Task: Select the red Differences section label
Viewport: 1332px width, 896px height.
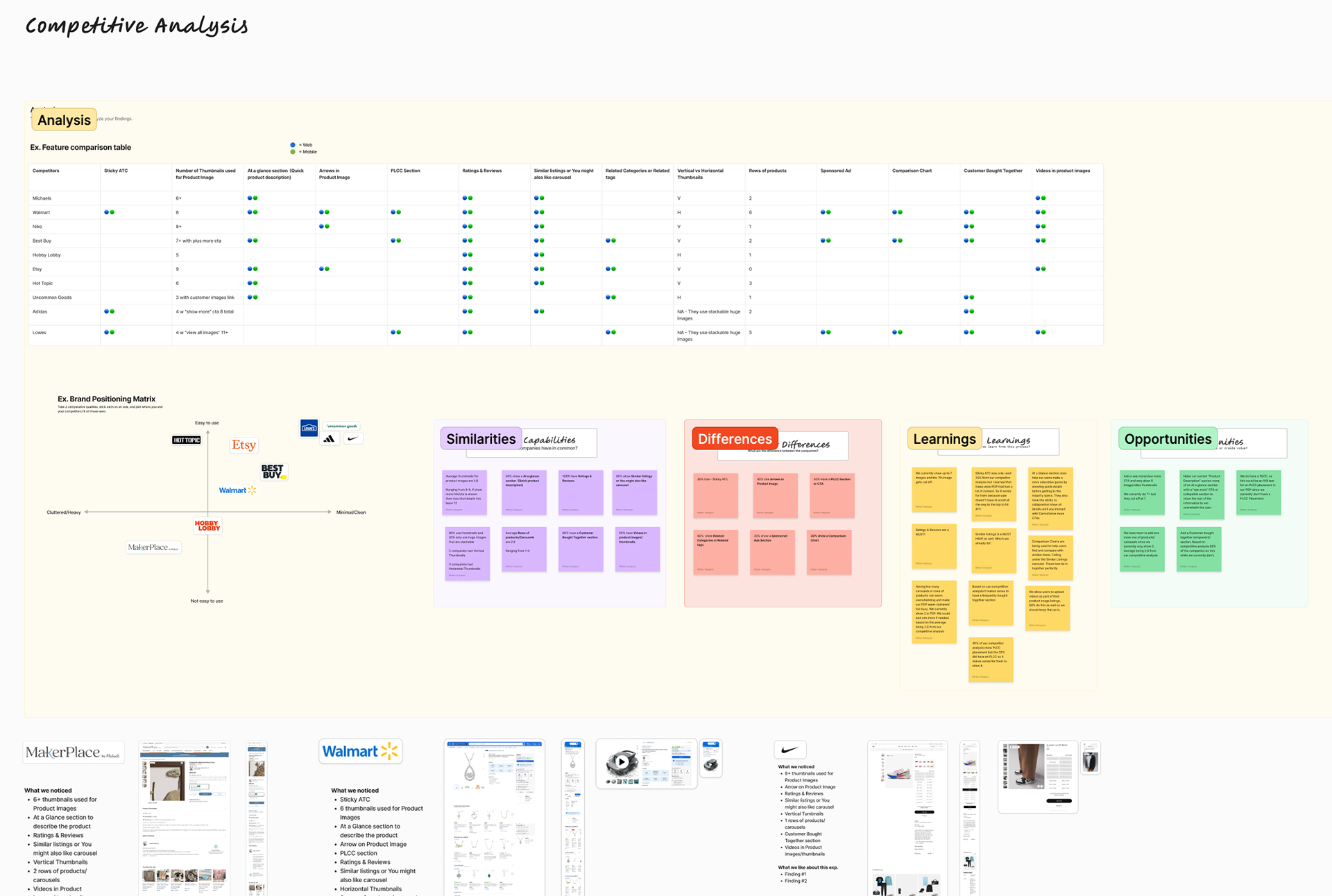Action: tap(735, 439)
